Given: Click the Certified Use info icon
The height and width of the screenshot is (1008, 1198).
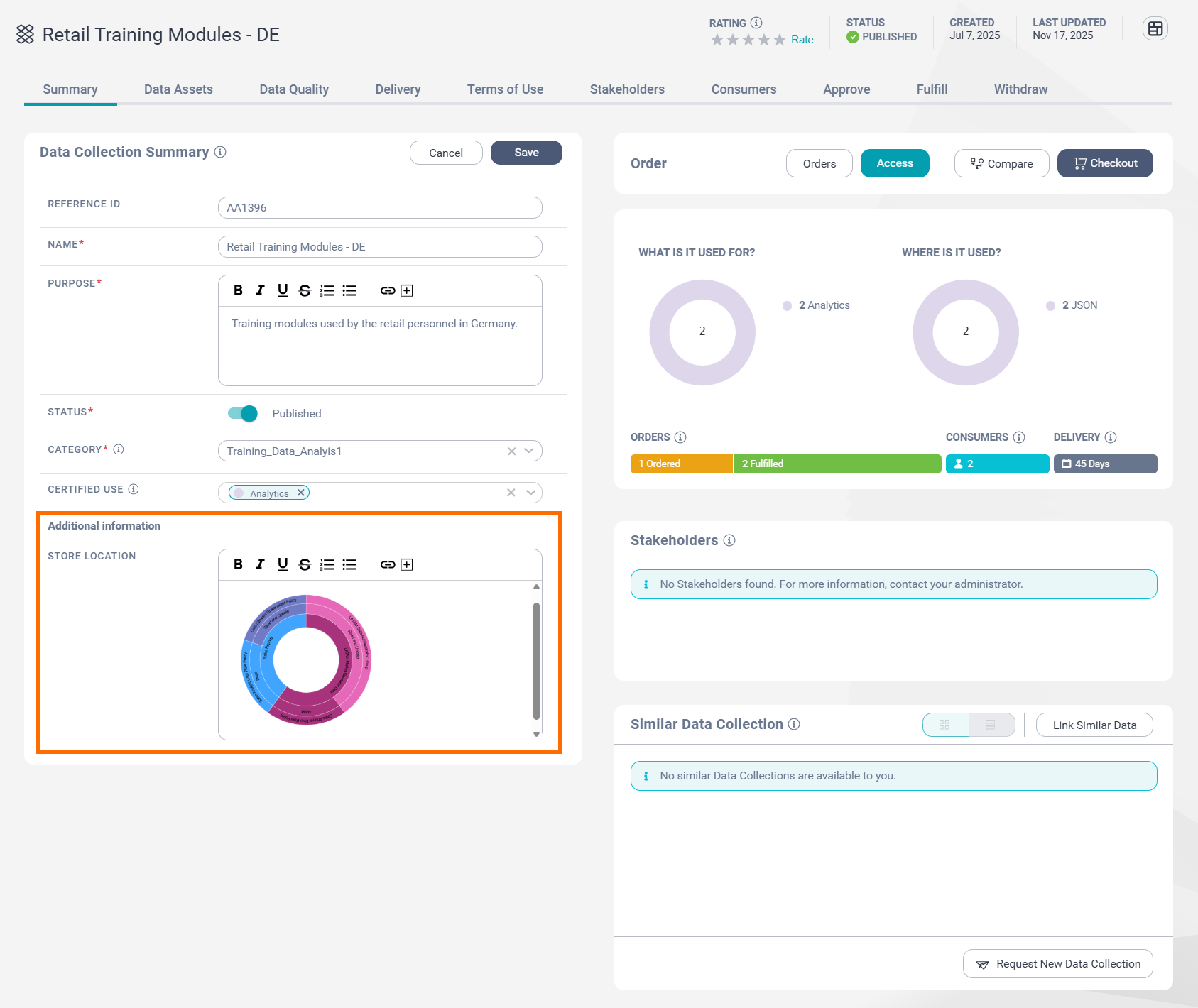Looking at the screenshot, I should coord(134,489).
